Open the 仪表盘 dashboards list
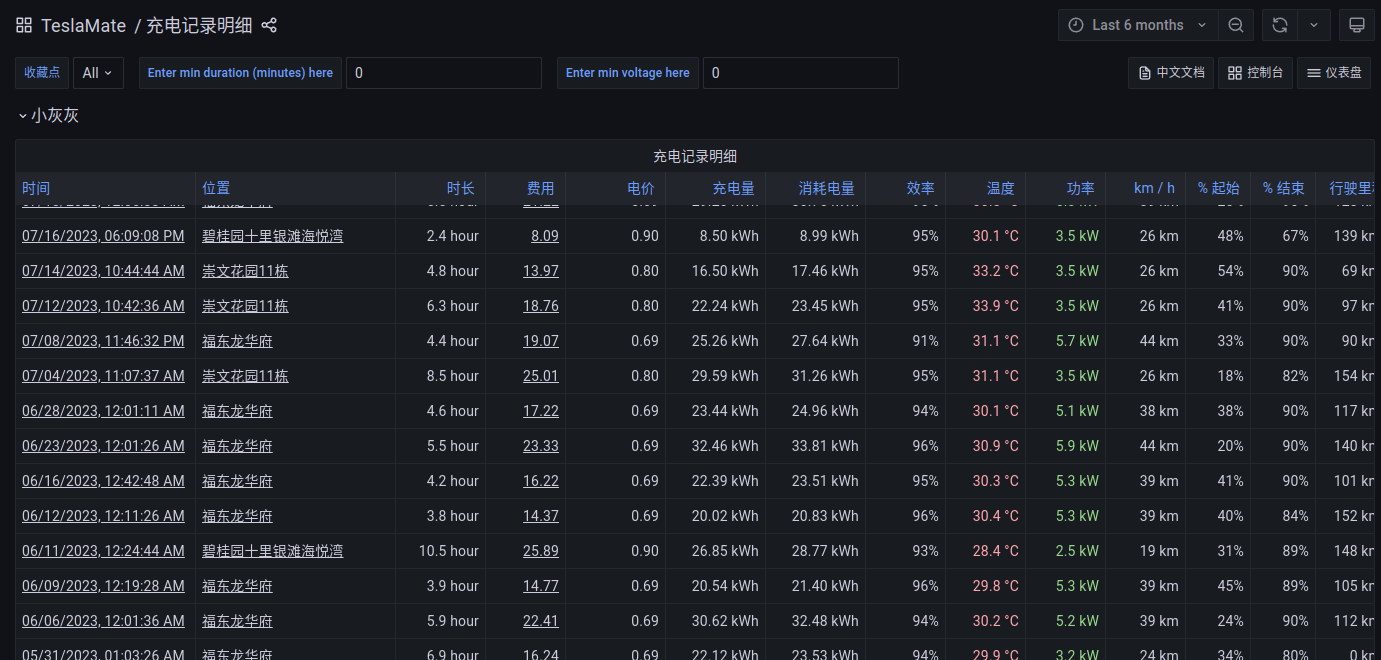The width and height of the screenshot is (1381, 660). click(1334, 73)
